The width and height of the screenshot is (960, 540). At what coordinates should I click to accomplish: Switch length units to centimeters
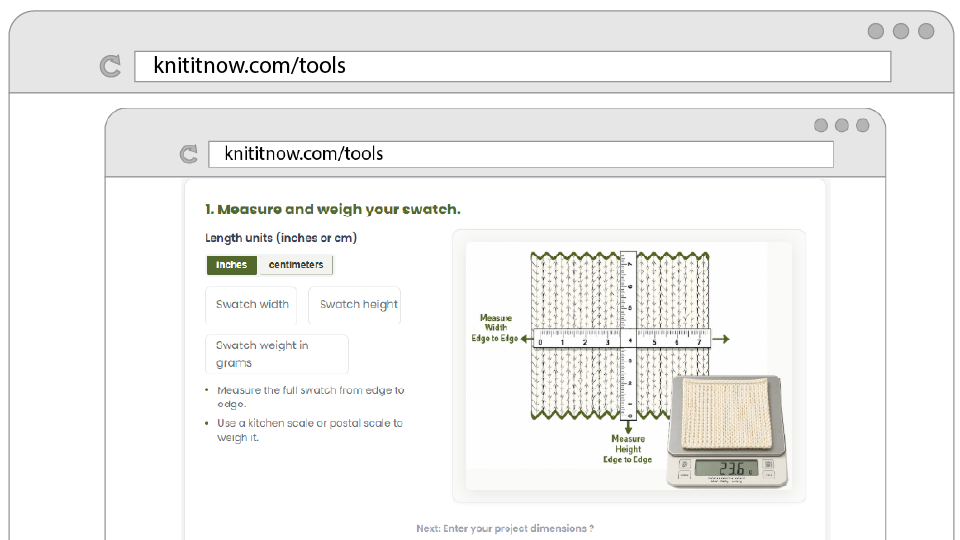tap(296, 264)
